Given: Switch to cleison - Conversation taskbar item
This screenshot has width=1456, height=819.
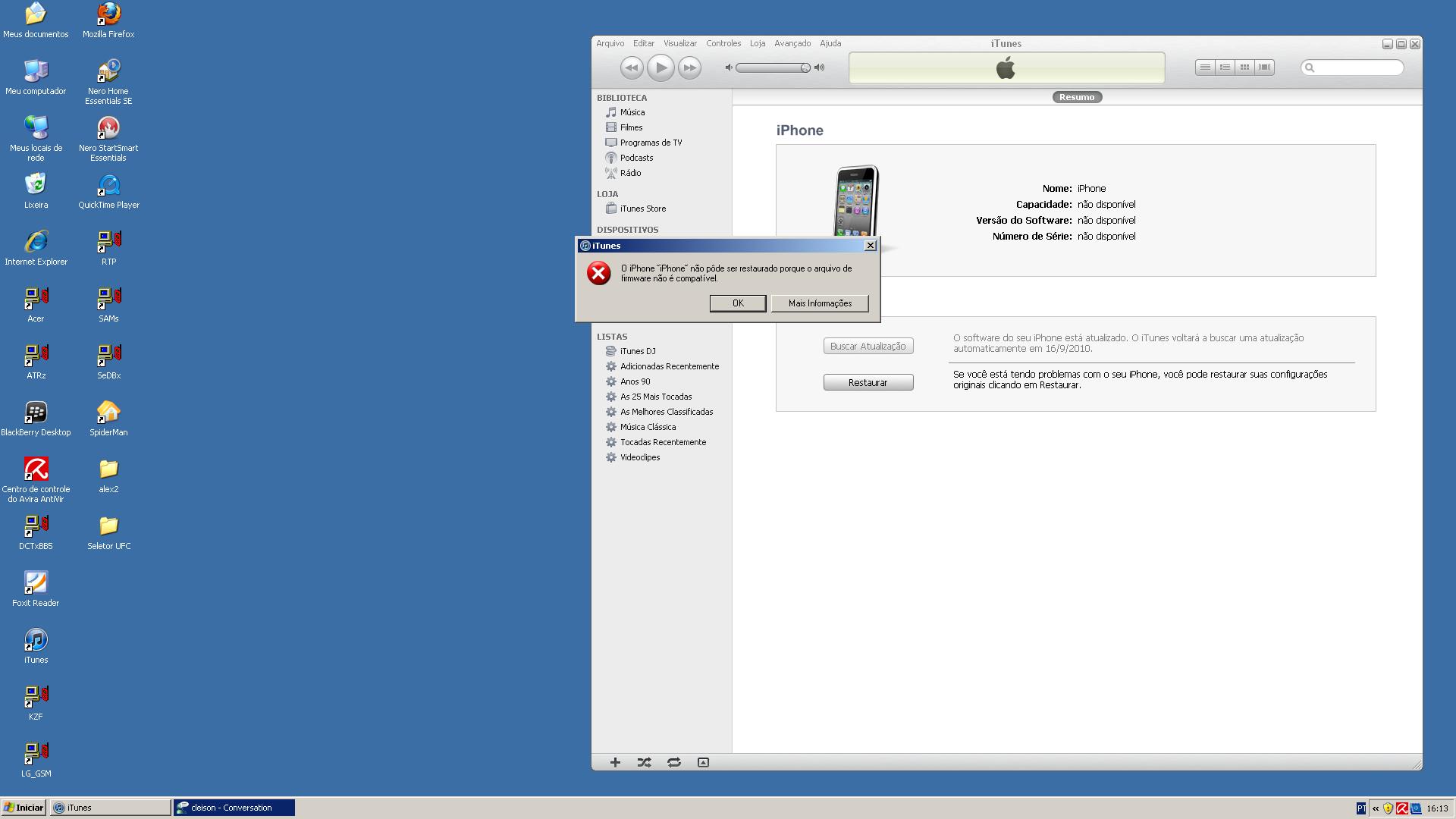Looking at the screenshot, I should pyautogui.click(x=234, y=808).
